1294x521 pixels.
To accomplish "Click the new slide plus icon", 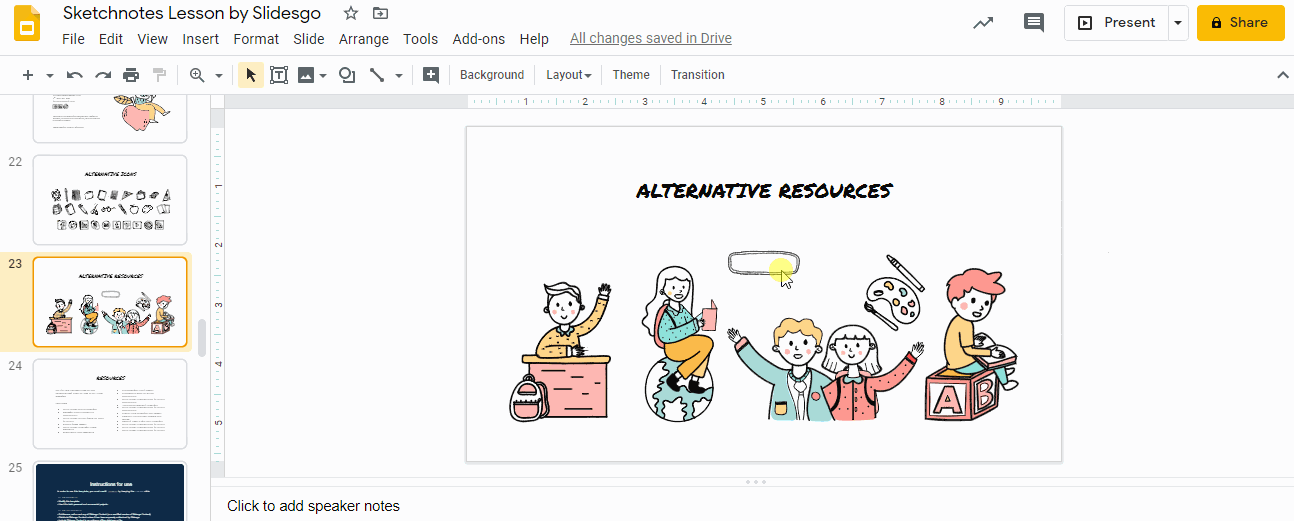I will pyautogui.click(x=28, y=75).
